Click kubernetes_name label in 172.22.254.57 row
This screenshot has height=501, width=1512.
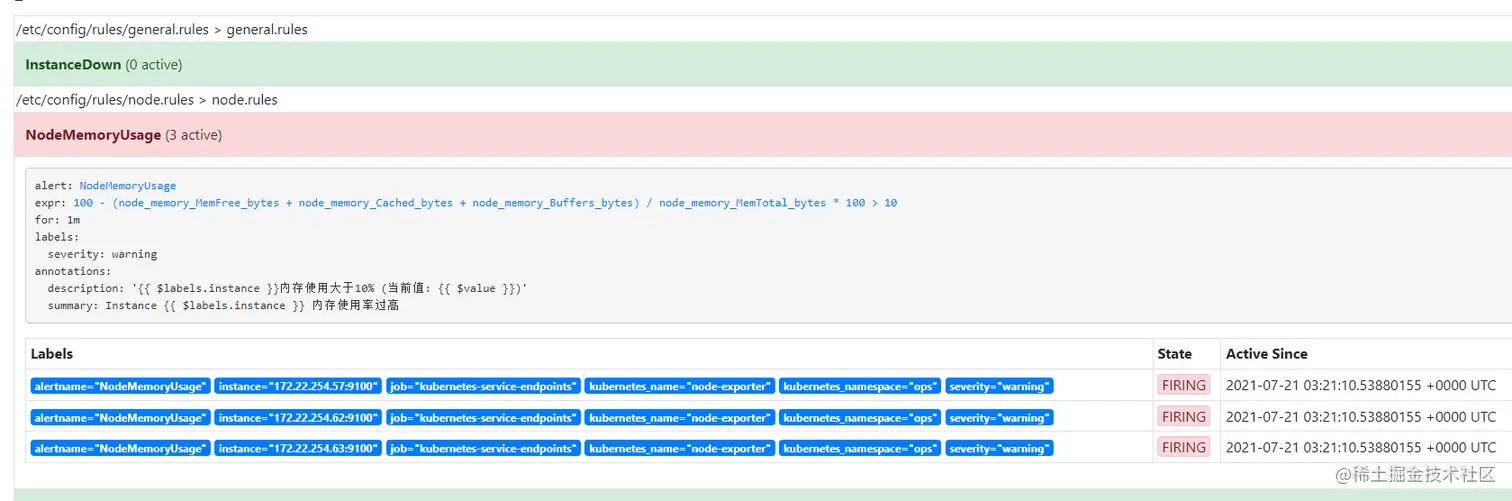(680, 386)
